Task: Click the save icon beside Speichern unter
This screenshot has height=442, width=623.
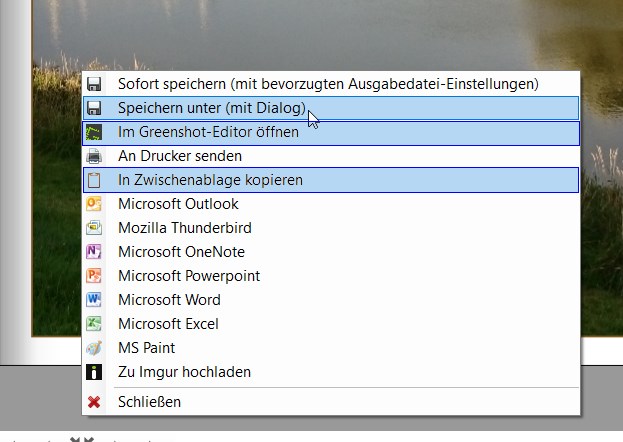Action: (x=94, y=108)
